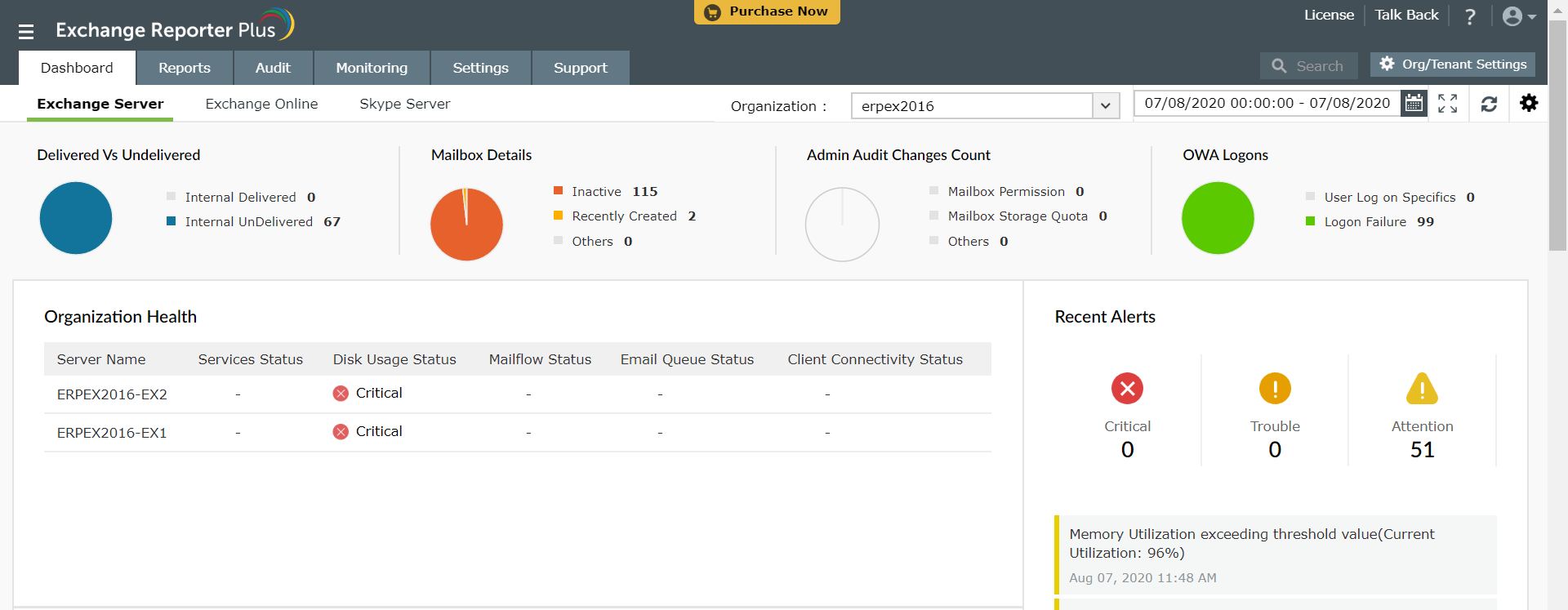Open the hamburger navigation menu

26,32
